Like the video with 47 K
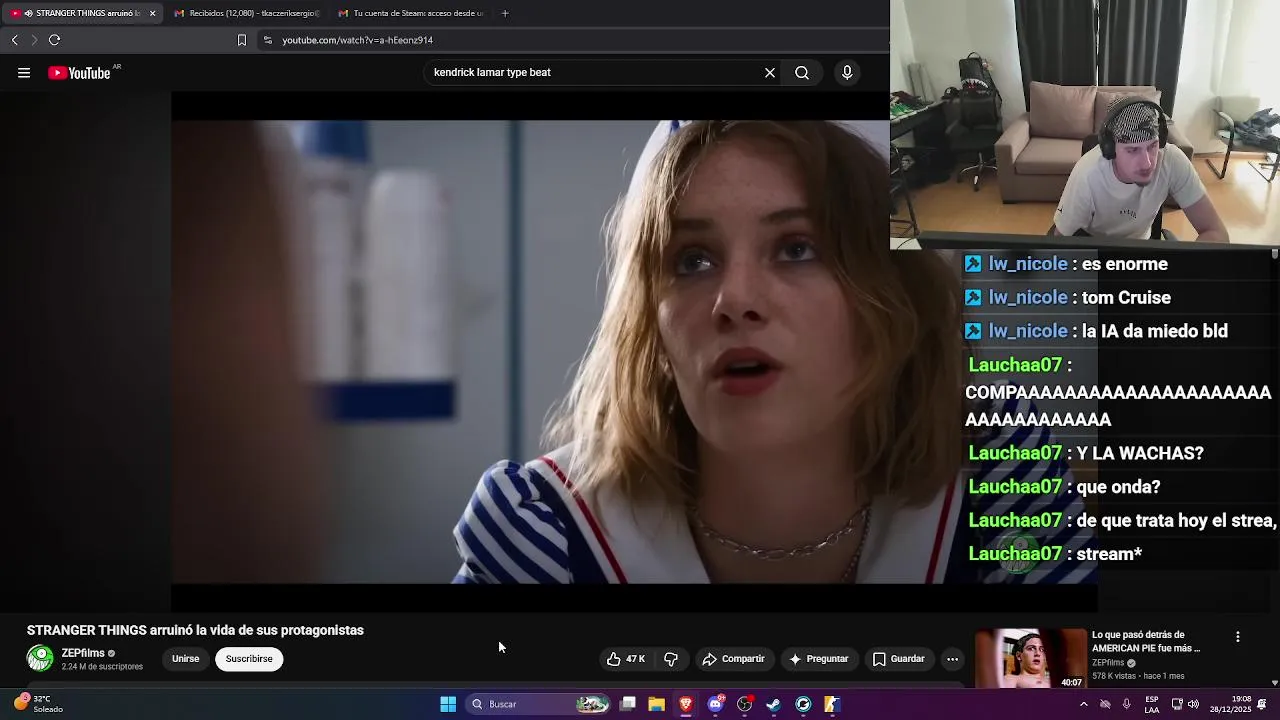Screen dimensions: 1280x720 click(x=626, y=659)
